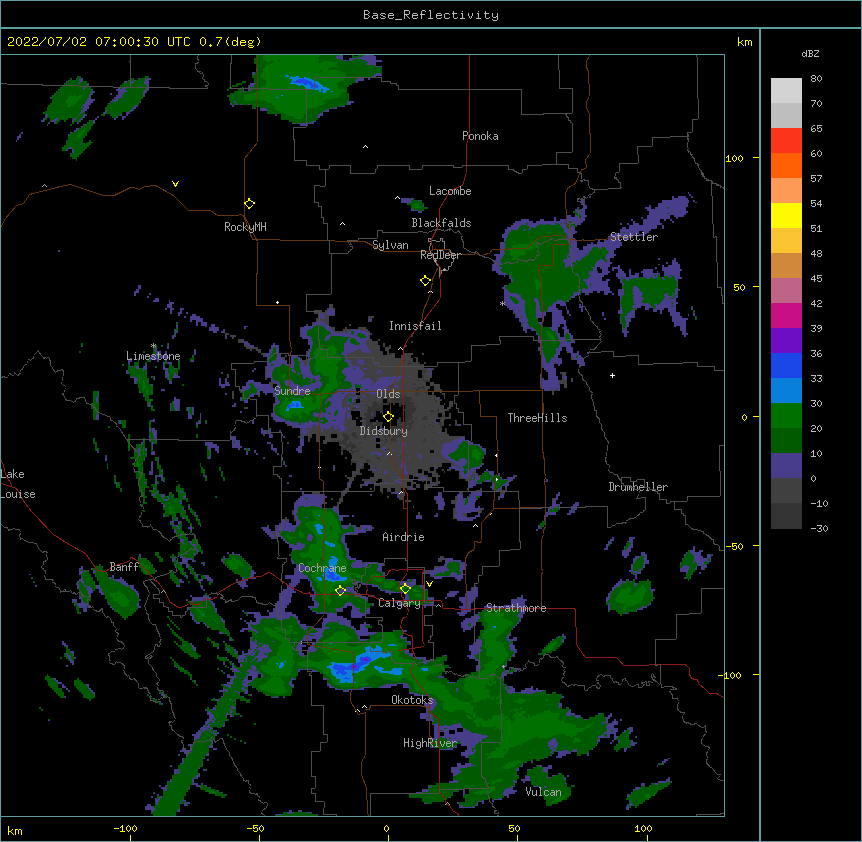The image size is (862, 842).
Task: Click the magenta 39 dBZ legend swatch
Action: click(786, 315)
